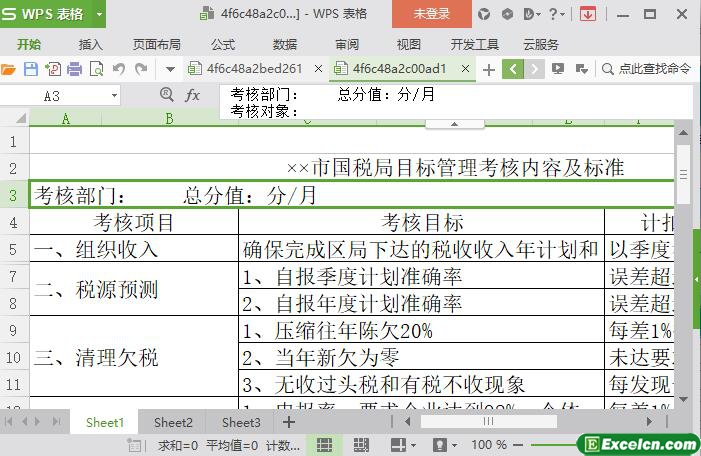Click cell 2、当年新欠为零
The image size is (701, 456).
tap(422, 357)
